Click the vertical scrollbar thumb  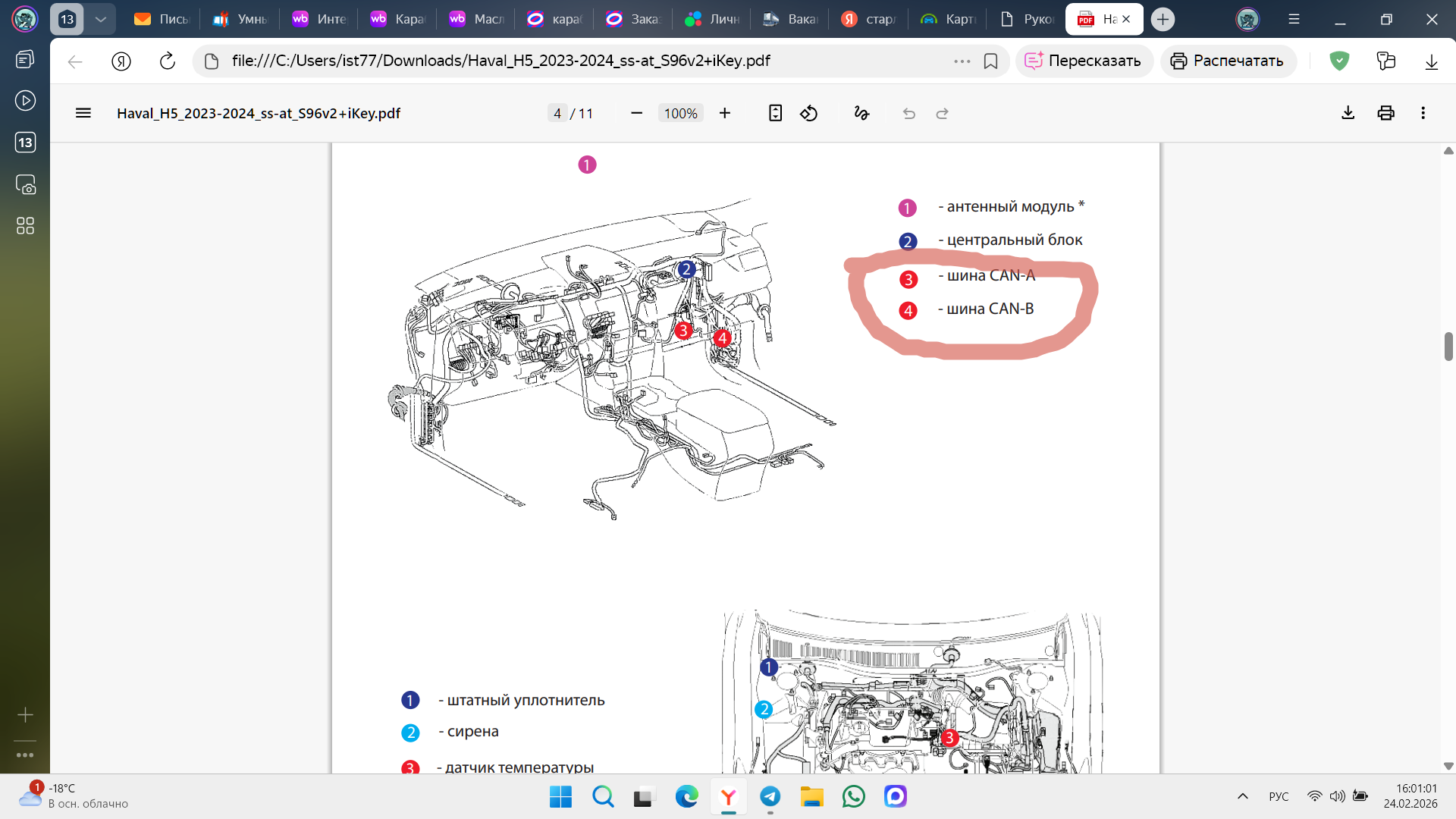coord(1448,347)
